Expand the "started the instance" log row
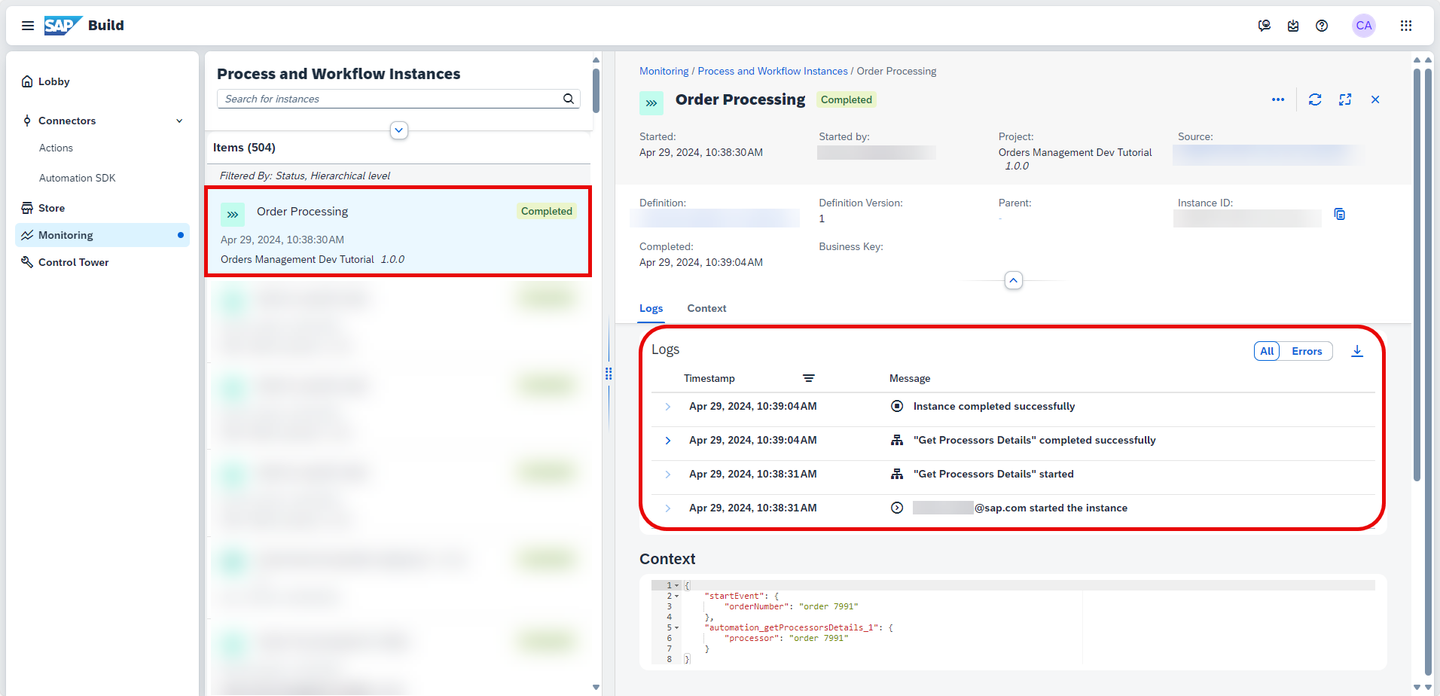The width and height of the screenshot is (1440, 696). point(668,509)
